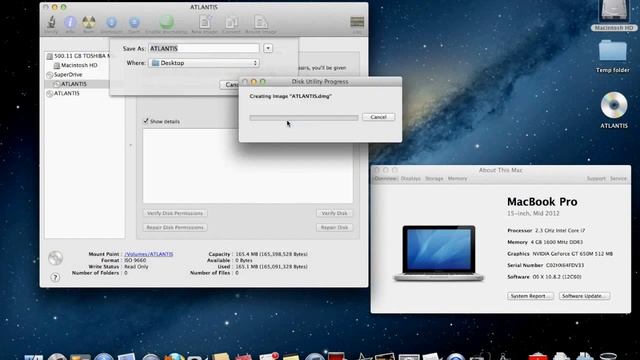
Task: Click the Convert toolbar icon
Action: click(231, 24)
